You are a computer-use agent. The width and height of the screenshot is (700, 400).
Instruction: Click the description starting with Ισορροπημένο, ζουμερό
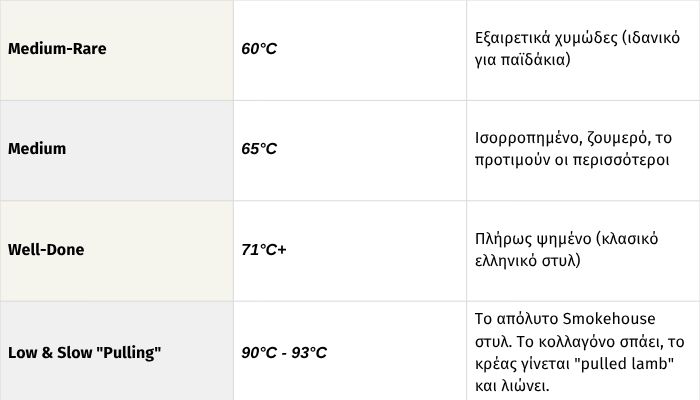tap(573, 149)
